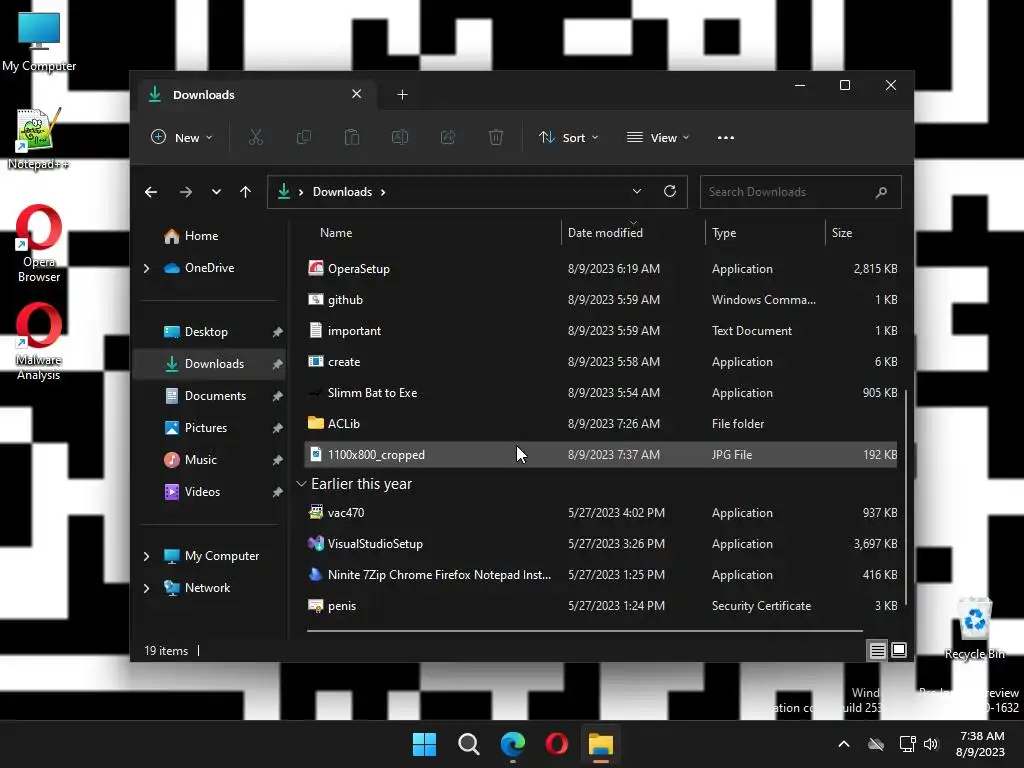This screenshot has width=1024, height=768.
Task: Expand Network tree node
Action: click(x=146, y=588)
